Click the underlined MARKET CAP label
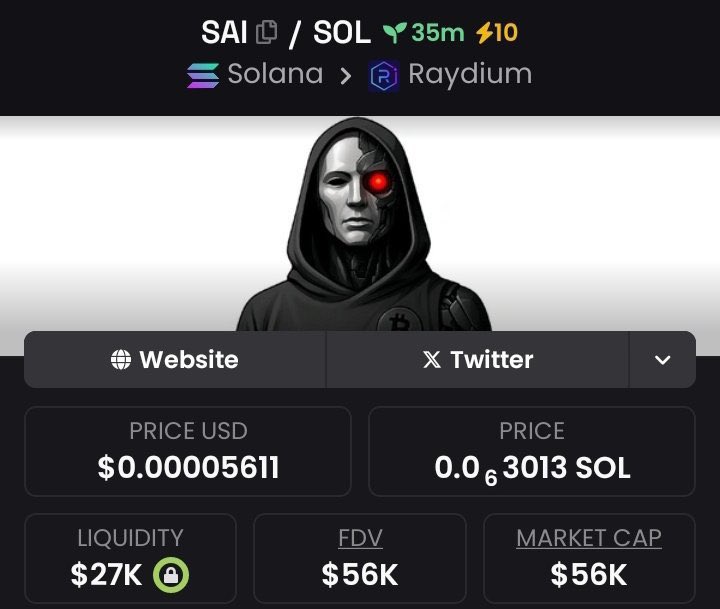Viewport: 720px width, 609px height. [x=589, y=538]
